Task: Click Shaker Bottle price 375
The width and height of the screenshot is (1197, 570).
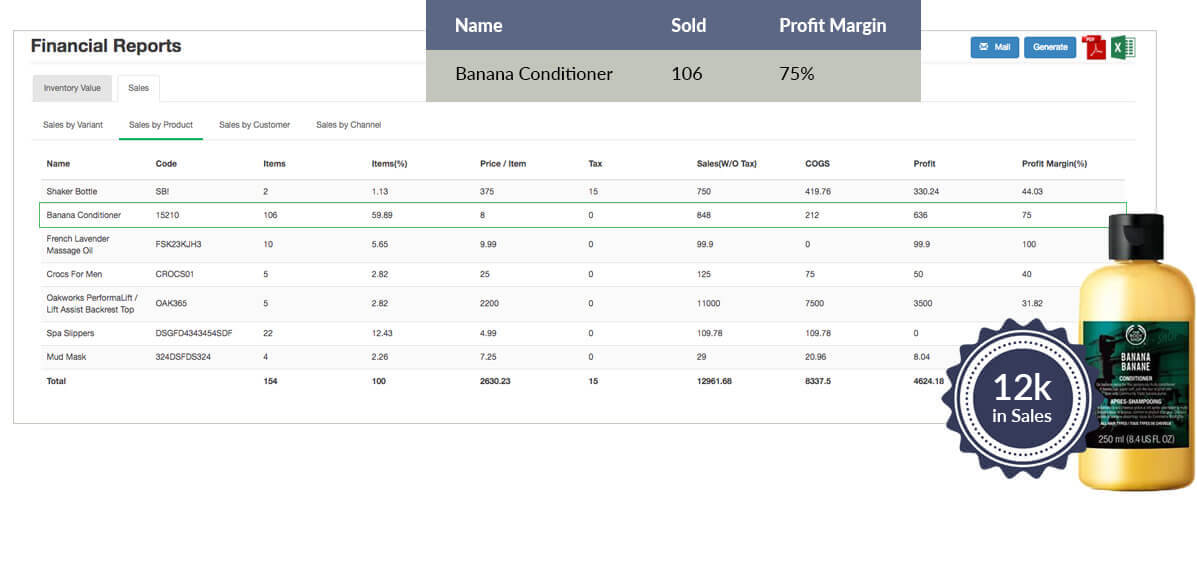Action: point(486,192)
